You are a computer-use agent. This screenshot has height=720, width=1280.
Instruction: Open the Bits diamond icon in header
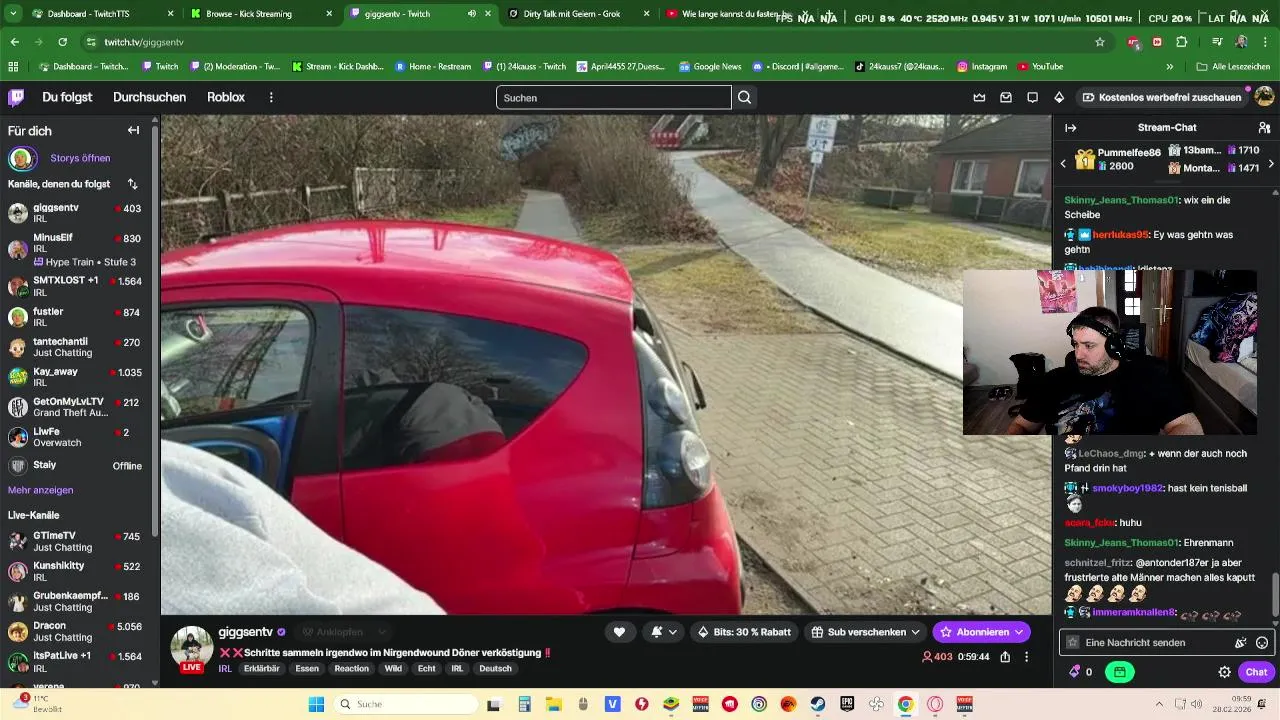(1059, 97)
